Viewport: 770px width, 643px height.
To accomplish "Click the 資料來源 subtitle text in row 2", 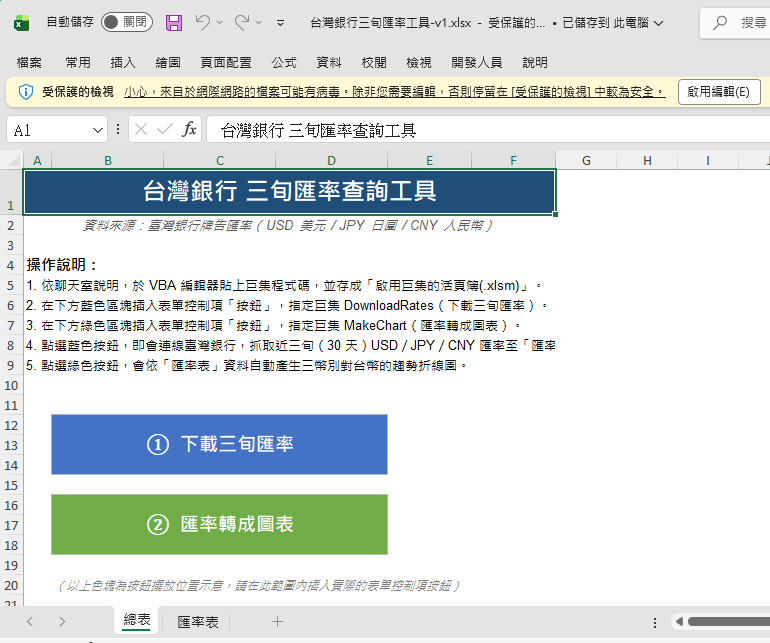I will pyautogui.click(x=288, y=225).
